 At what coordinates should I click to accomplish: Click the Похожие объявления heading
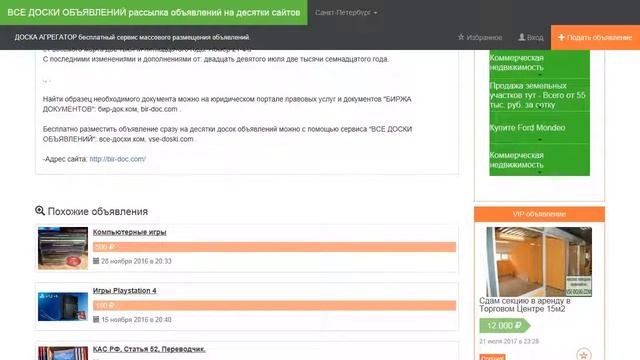click(98, 211)
